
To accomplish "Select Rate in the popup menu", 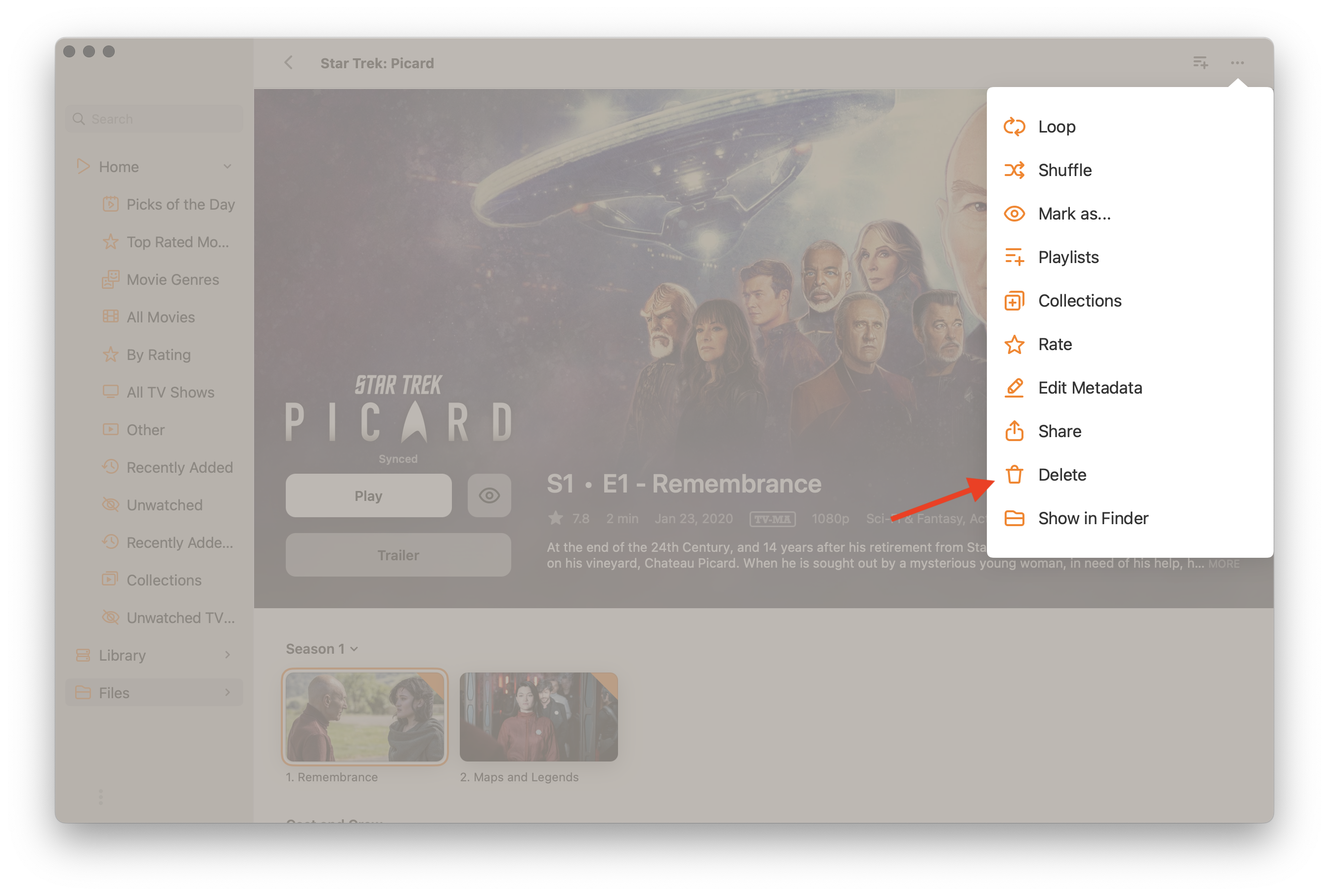I will 1055,344.
